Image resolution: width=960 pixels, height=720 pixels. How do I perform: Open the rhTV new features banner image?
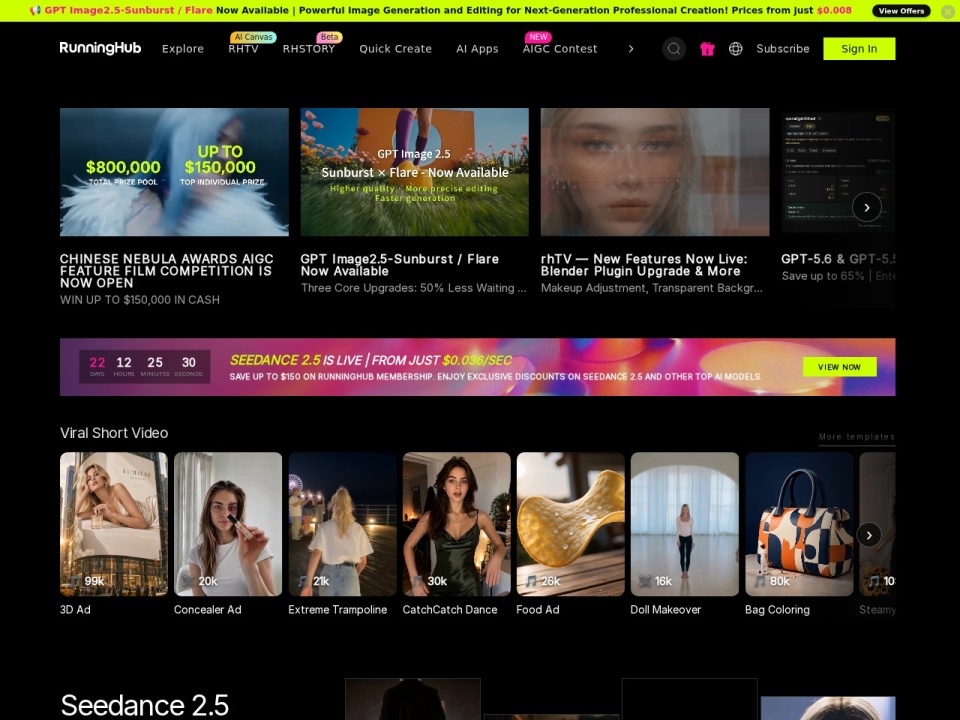click(654, 172)
